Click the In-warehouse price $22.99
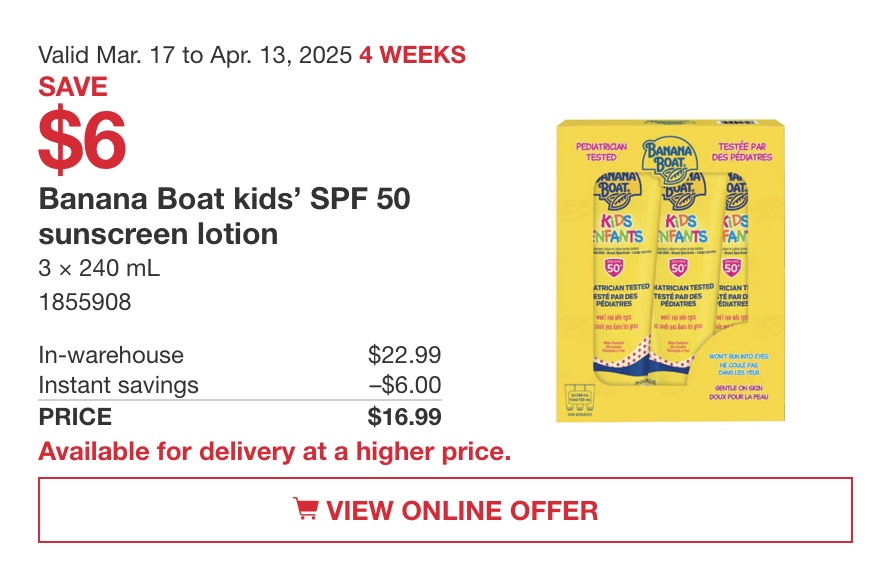Viewport: 886px width, 580px height. [x=405, y=355]
